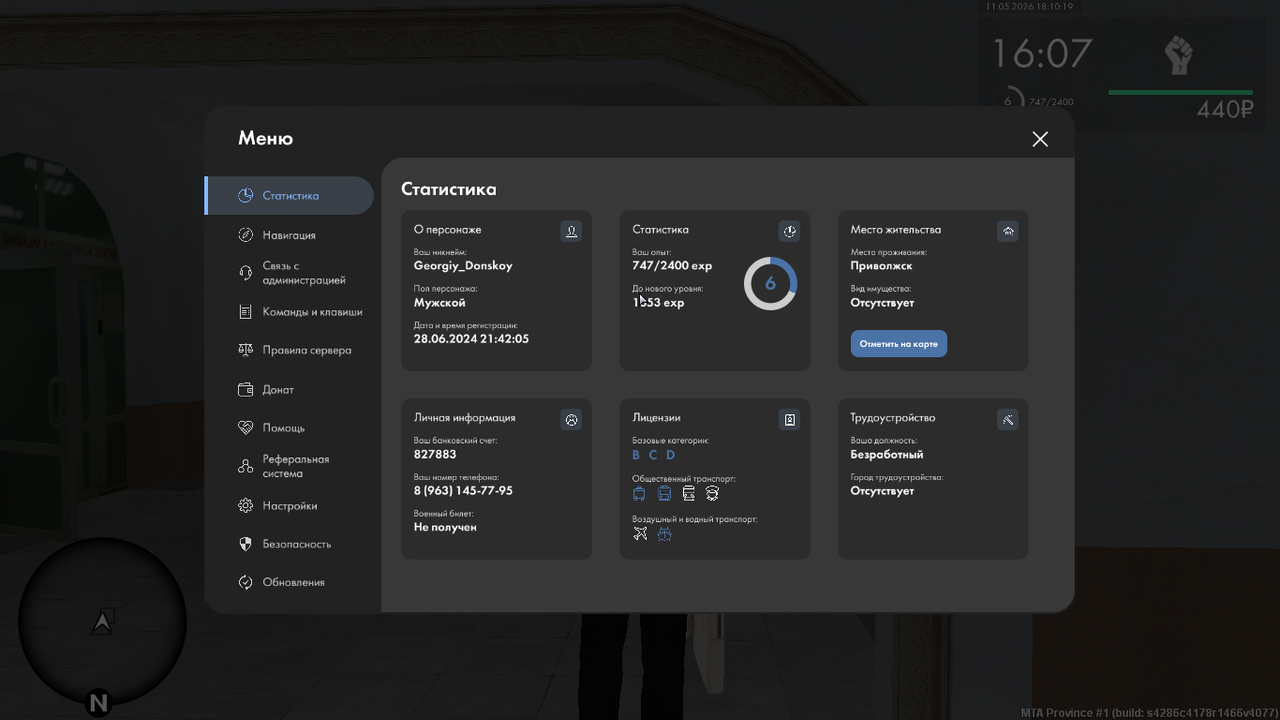The height and width of the screenshot is (720, 1280).
Task: Click the blue bus license icon
Action: tap(664, 494)
